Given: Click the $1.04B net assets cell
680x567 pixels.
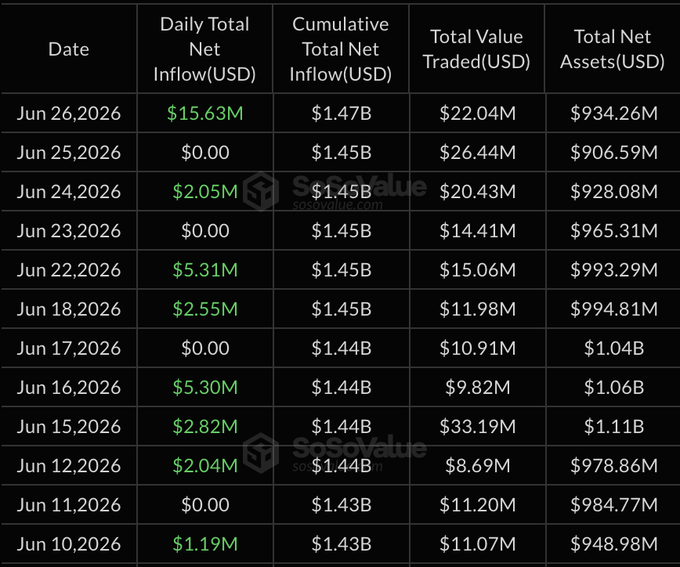Looking at the screenshot, I should (614, 348).
